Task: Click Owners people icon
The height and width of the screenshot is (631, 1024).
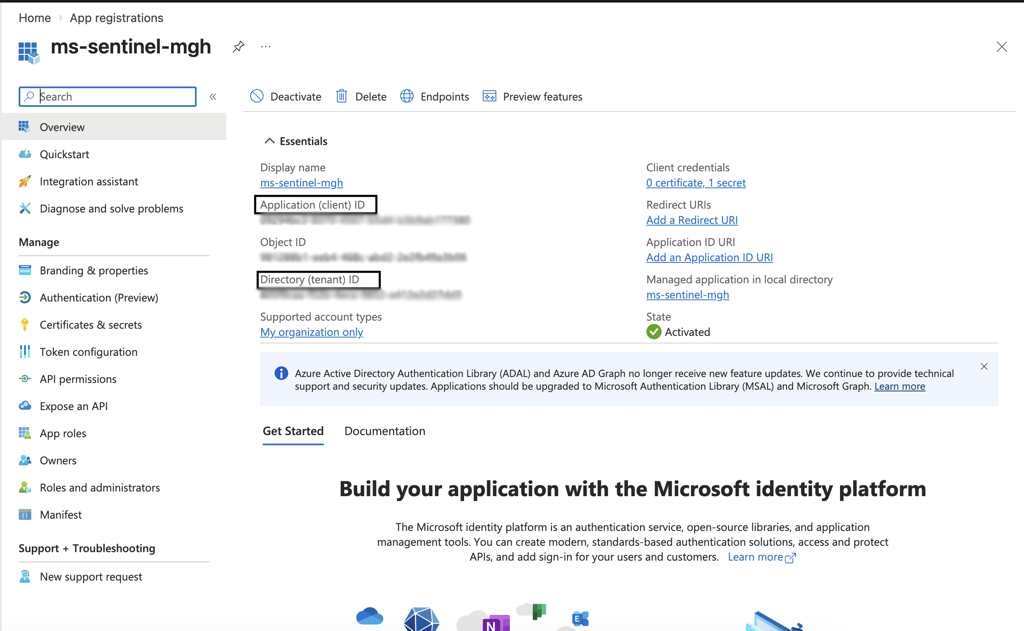Action: pyautogui.click(x=25, y=461)
